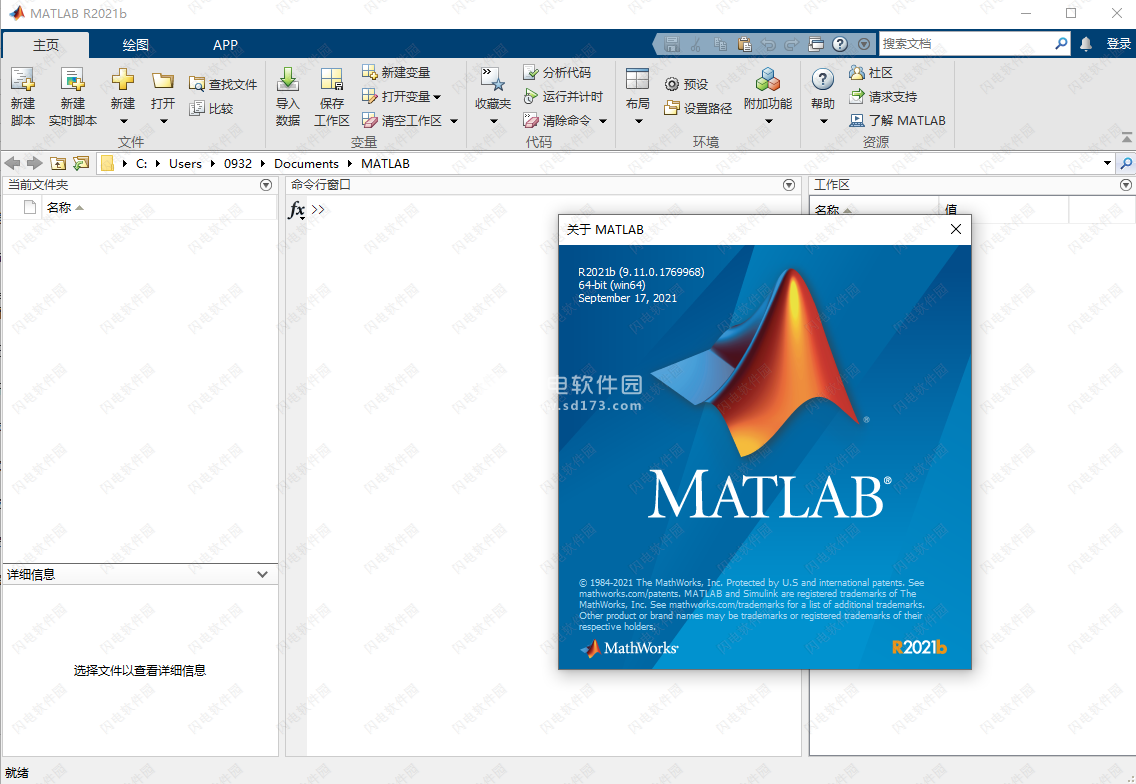Click 分析代码 analyze code
Screen dimensions: 1136x784
(x=556, y=72)
